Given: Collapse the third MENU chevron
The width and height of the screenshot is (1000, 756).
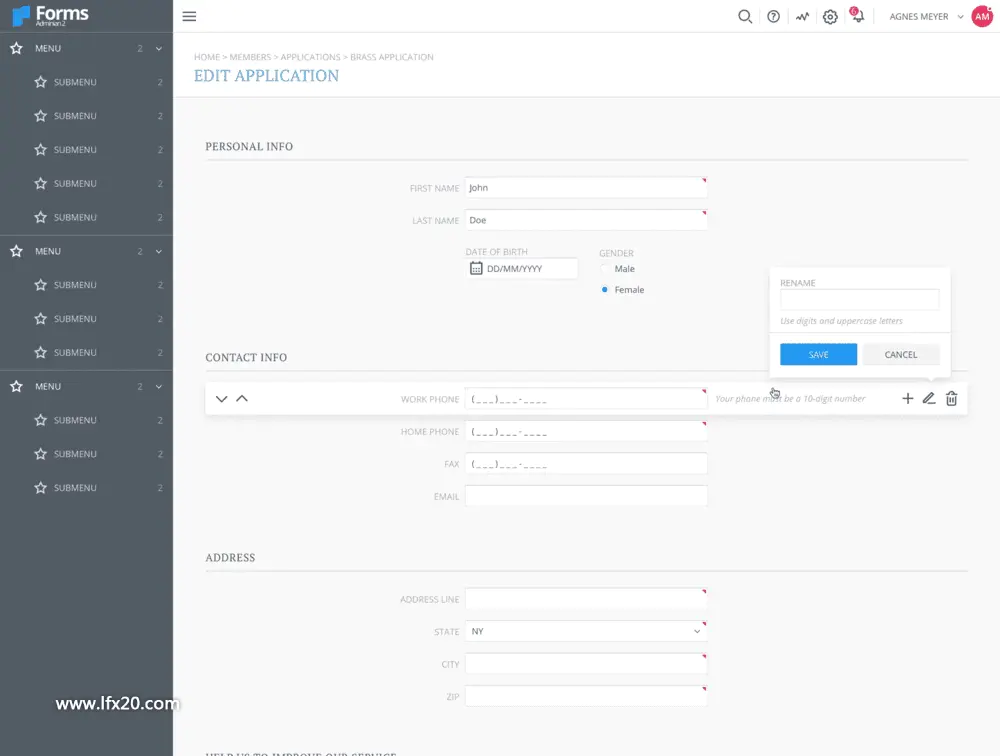Looking at the screenshot, I should pyautogui.click(x=159, y=387).
